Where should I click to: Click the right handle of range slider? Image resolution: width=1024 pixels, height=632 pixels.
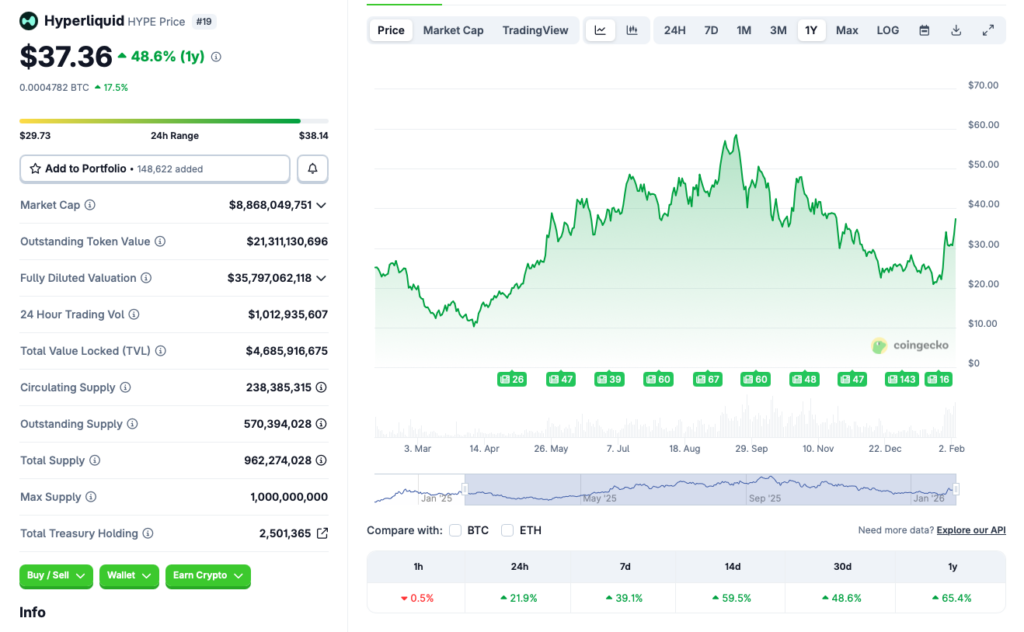(956, 489)
